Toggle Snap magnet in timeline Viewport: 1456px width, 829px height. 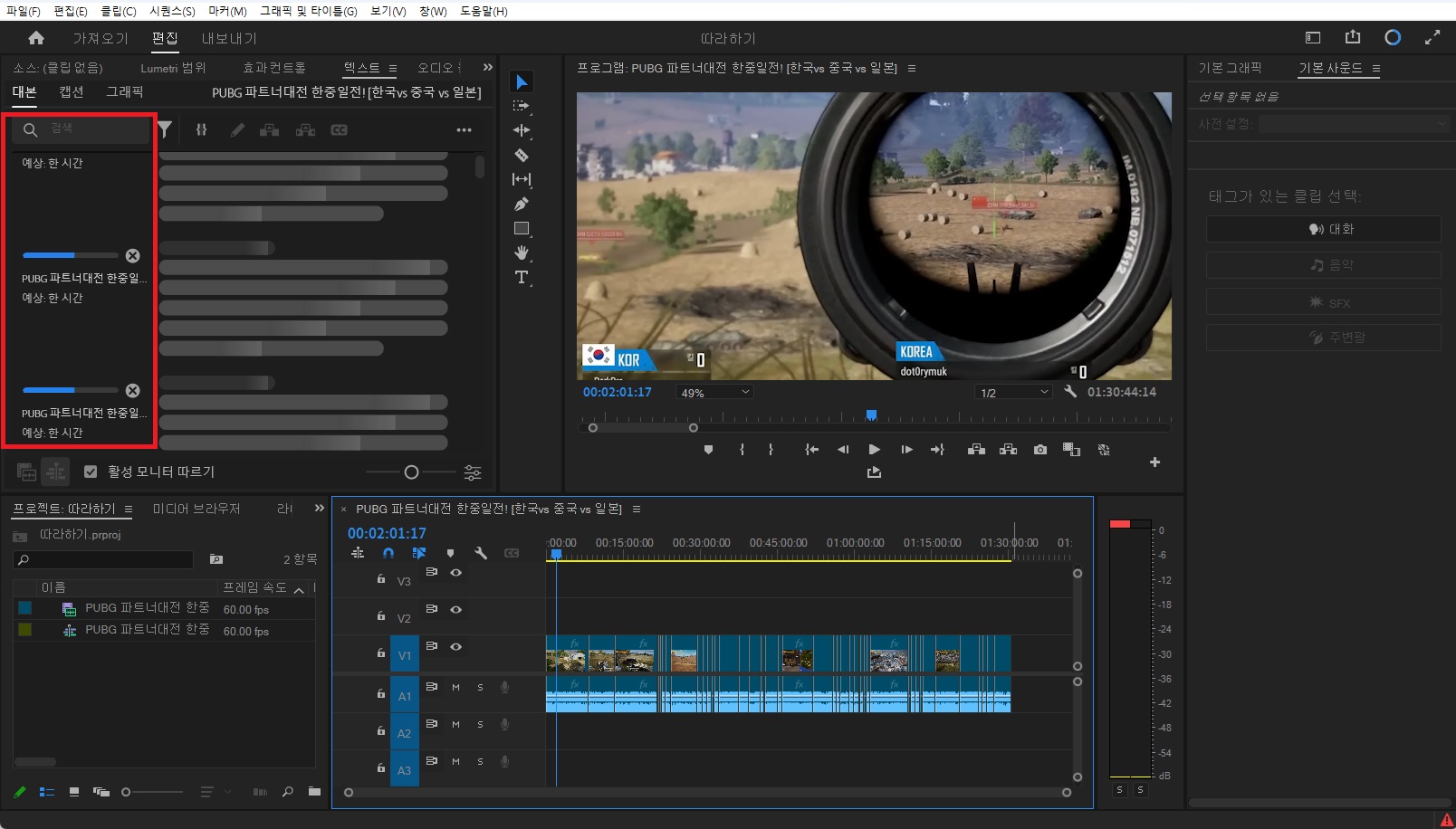tap(388, 553)
